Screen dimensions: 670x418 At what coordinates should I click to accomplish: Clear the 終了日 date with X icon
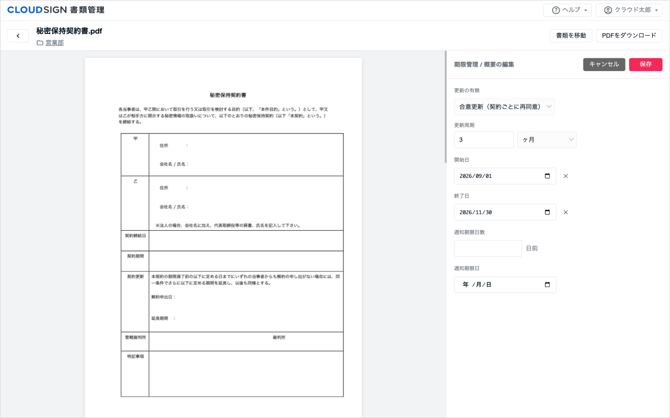coord(566,212)
